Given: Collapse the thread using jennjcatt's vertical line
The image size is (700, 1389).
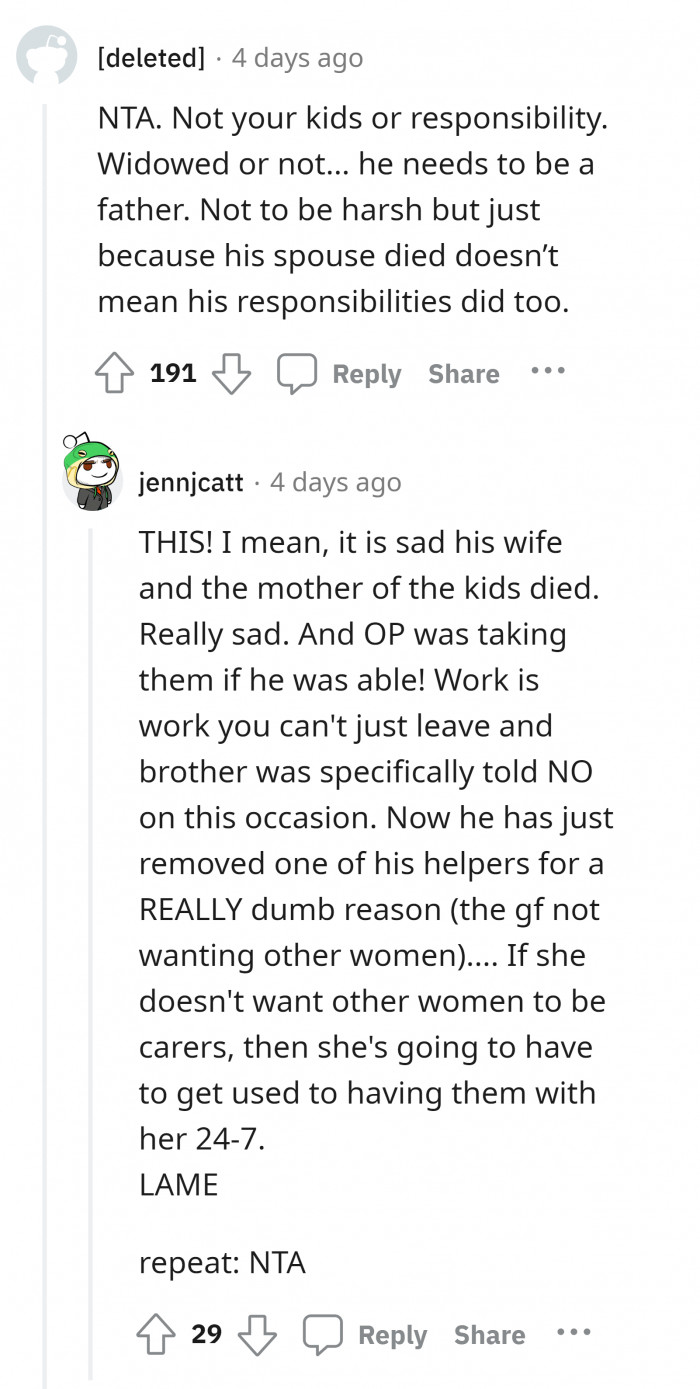Looking at the screenshot, I should point(89,900).
